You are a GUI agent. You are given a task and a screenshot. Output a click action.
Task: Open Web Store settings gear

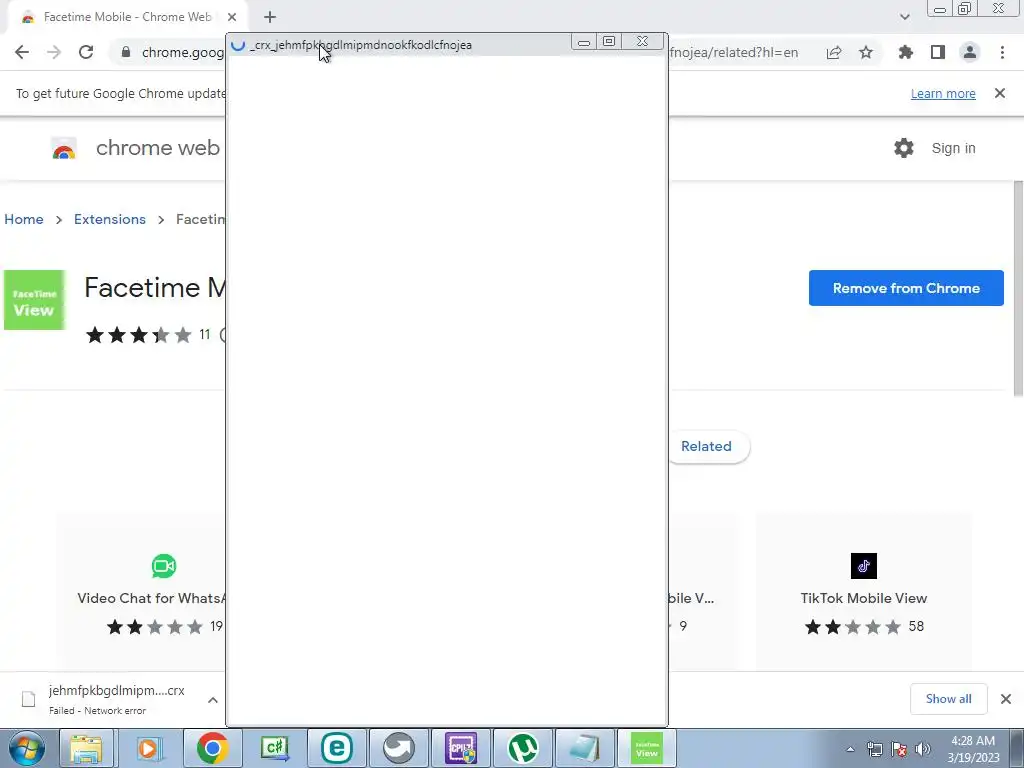click(904, 148)
